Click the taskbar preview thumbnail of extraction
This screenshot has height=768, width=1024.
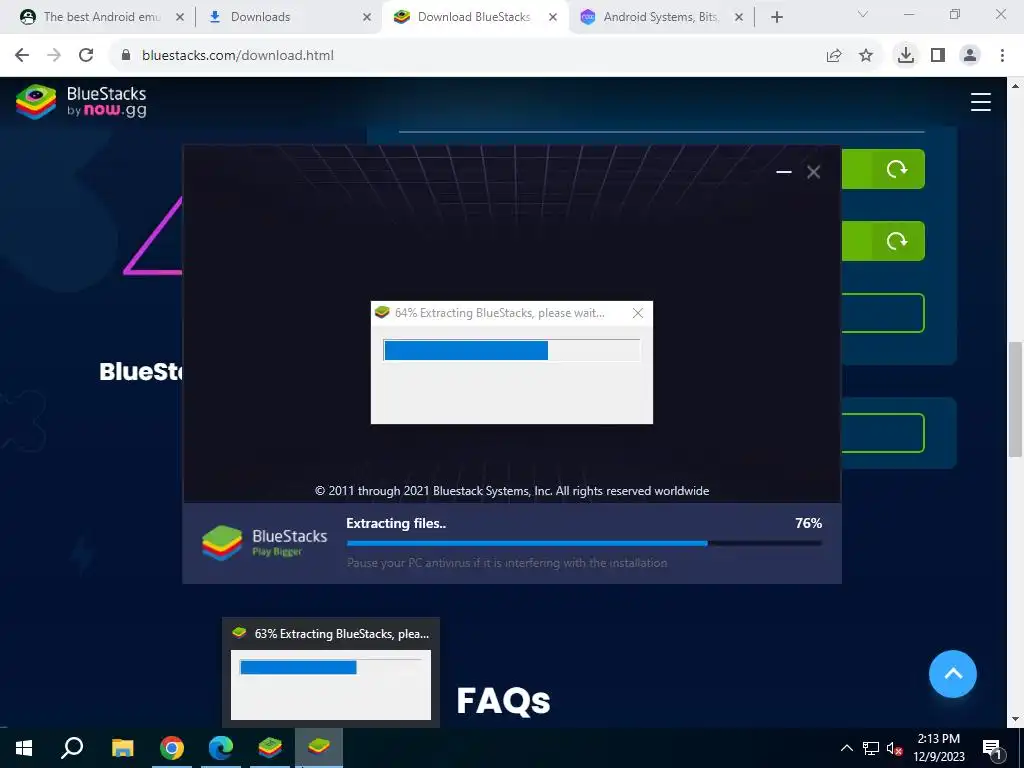click(330, 684)
